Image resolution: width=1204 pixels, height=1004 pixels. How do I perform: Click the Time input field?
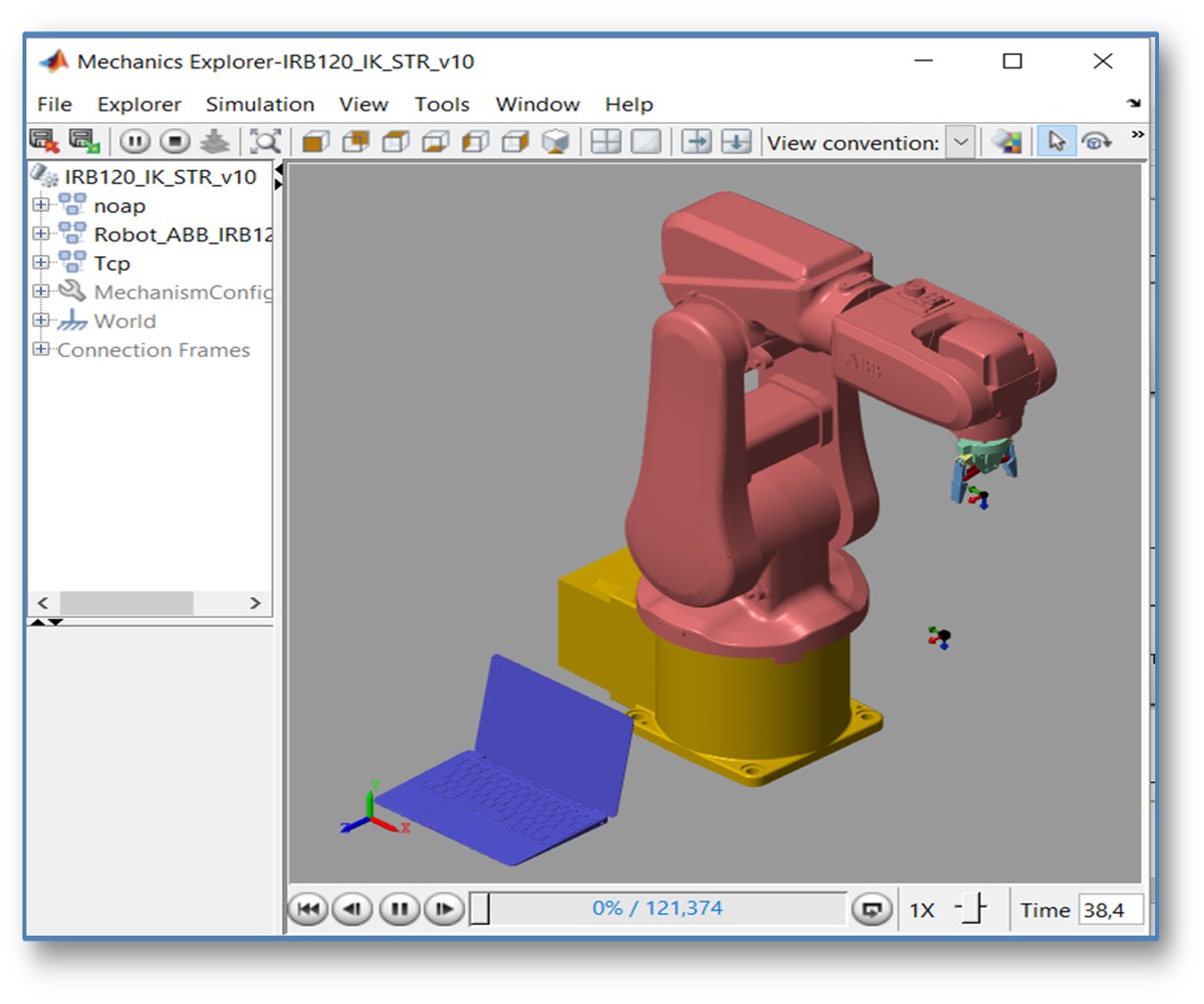coord(1110,910)
